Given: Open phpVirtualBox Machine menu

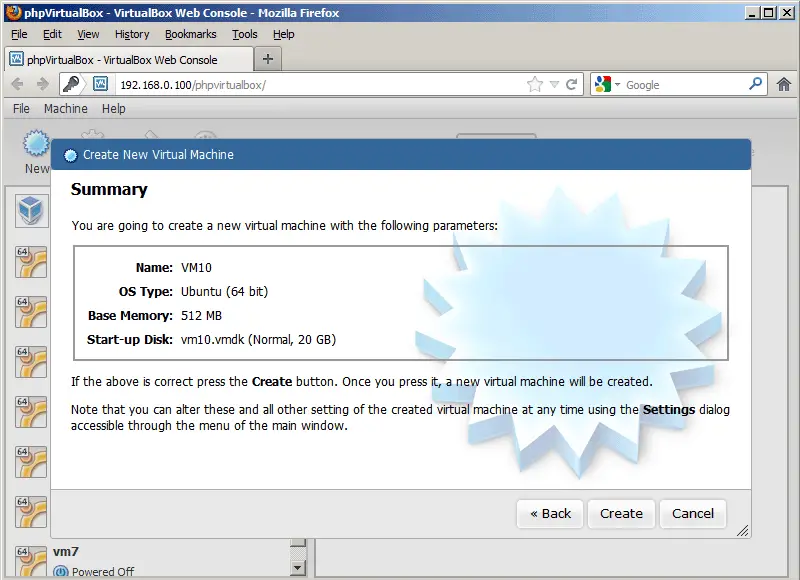Looking at the screenshot, I should (x=65, y=109).
